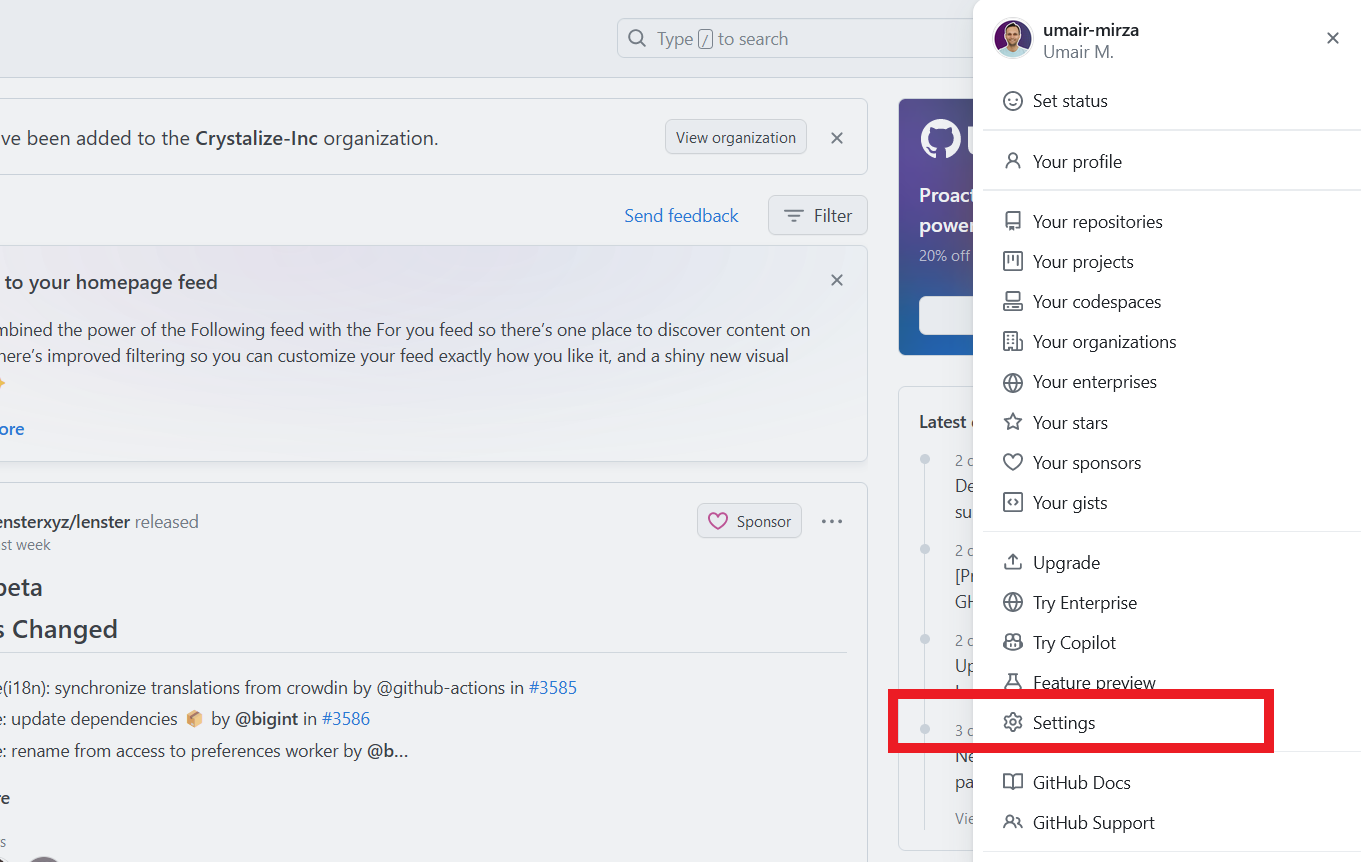Click the magnifier icon in search bar

637,39
